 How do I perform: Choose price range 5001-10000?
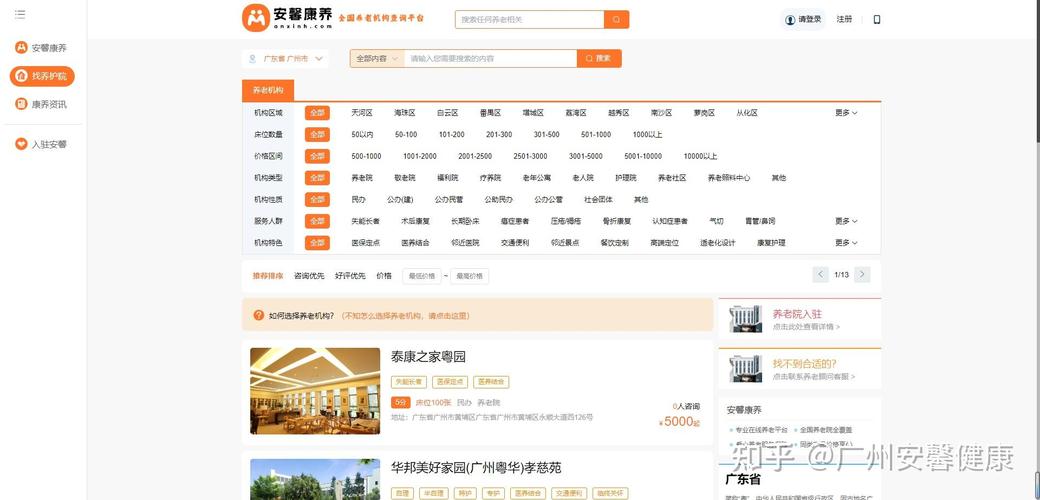click(x=643, y=156)
